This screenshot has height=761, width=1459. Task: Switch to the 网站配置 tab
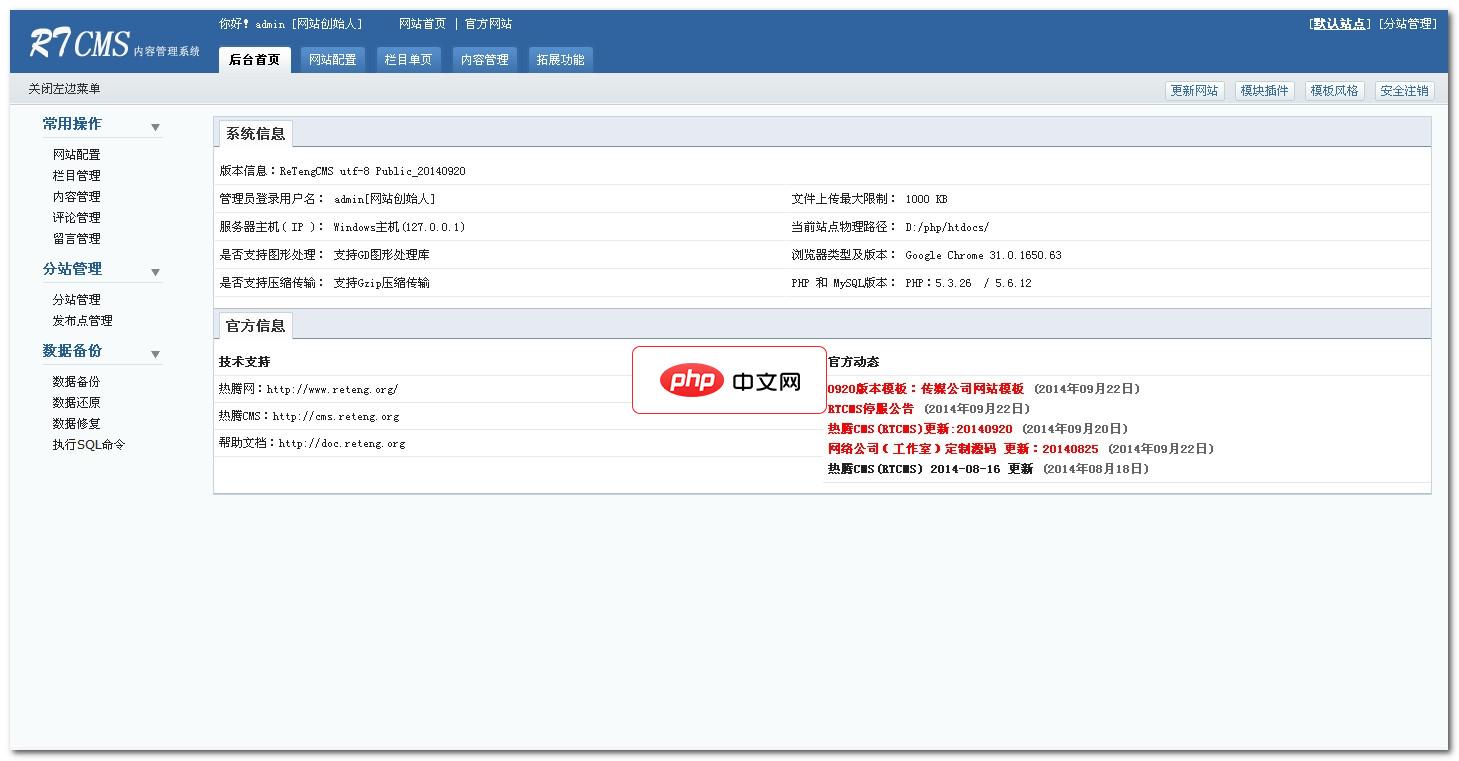point(333,59)
